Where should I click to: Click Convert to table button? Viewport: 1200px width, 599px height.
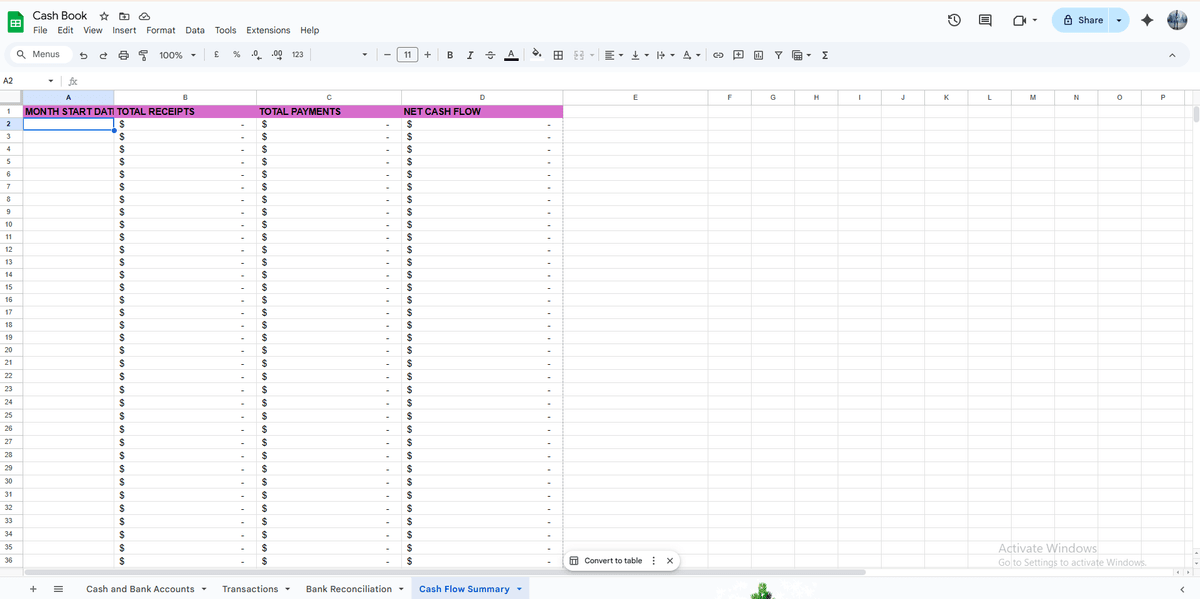click(606, 561)
